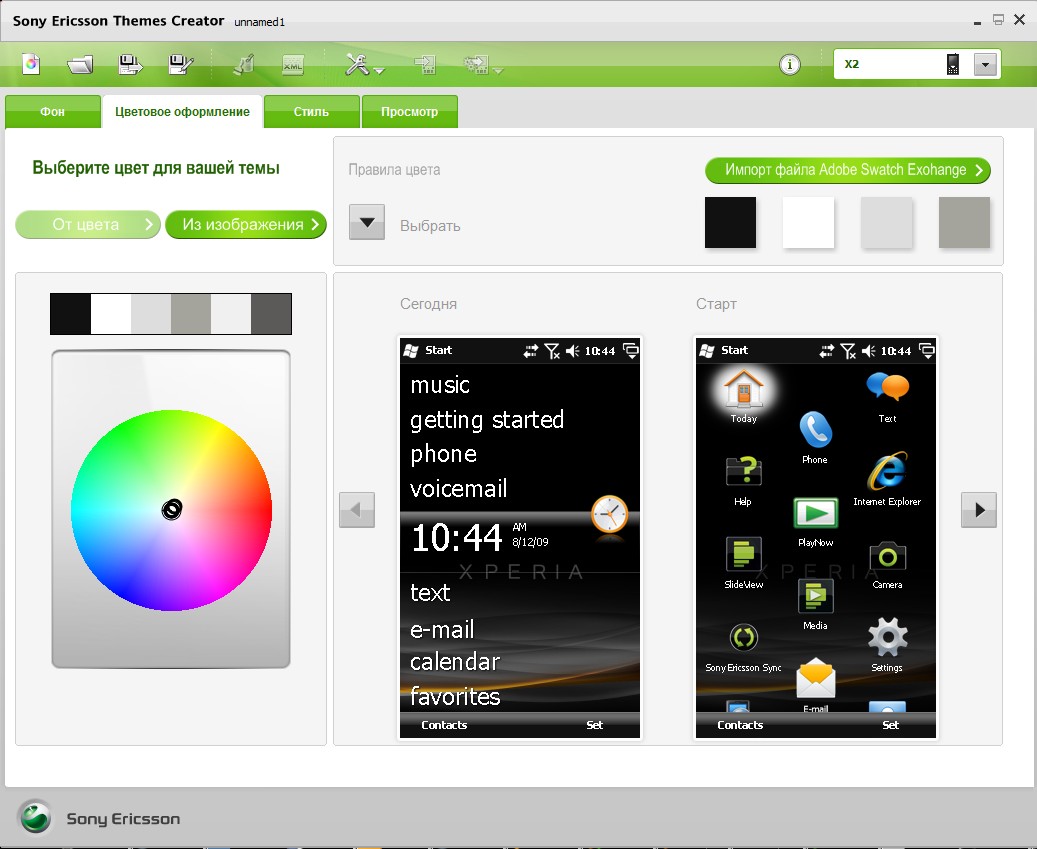Click the 10:44 clock text in Сегодня preview
The height and width of the screenshot is (849, 1037).
457,538
